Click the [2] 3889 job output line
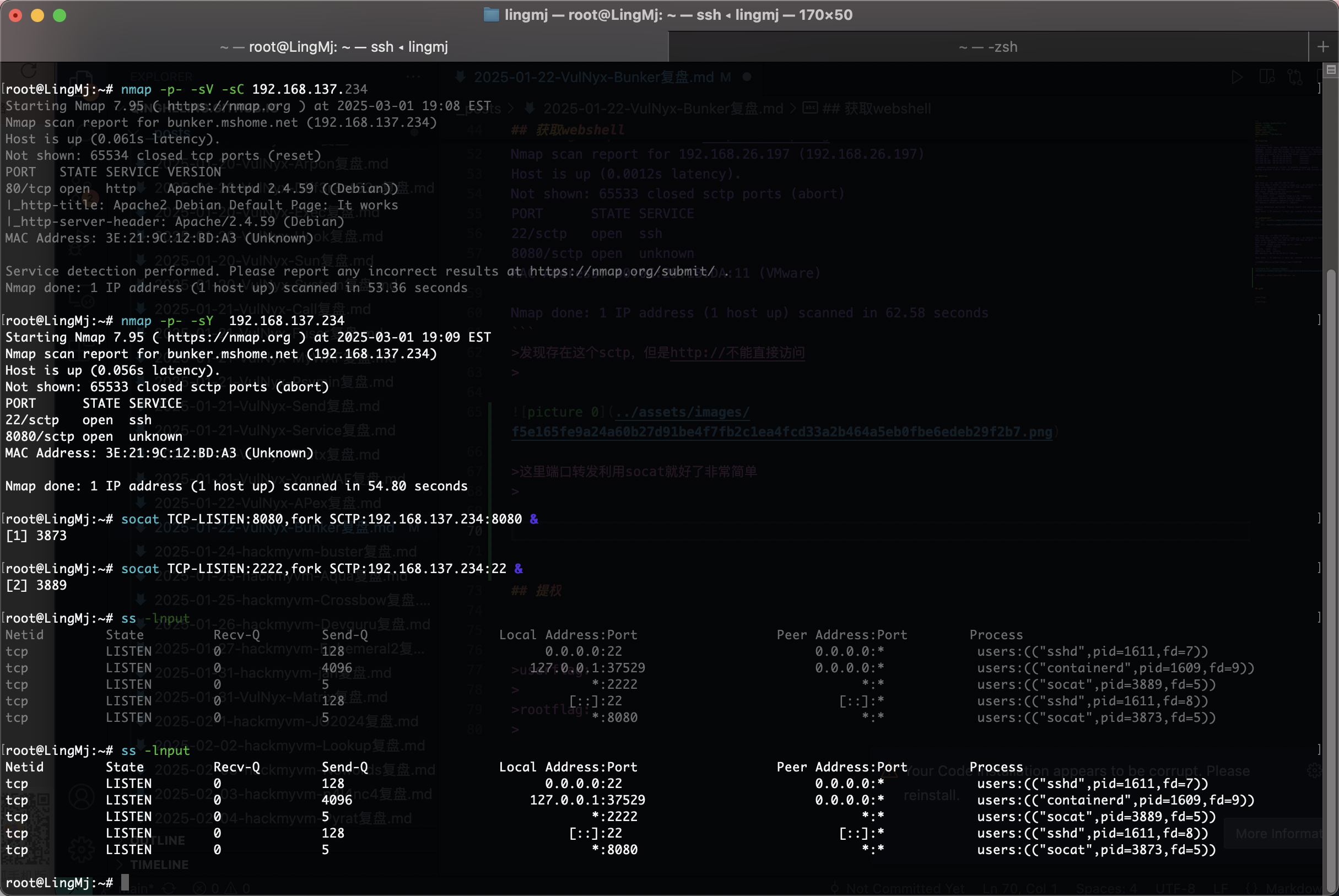Image resolution: width=1339 pixels, height=896 pixels. click(x=36, y=585)
